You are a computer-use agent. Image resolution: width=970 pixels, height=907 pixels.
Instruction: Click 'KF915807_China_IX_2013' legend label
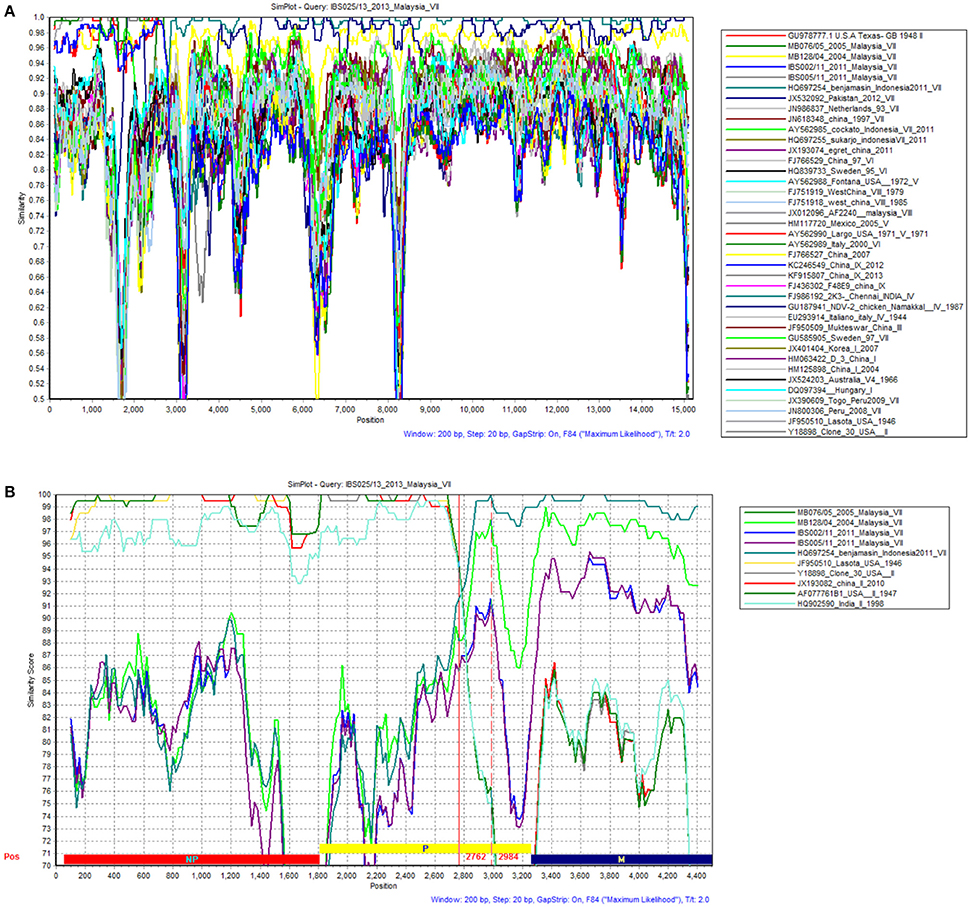pos(835,276)
